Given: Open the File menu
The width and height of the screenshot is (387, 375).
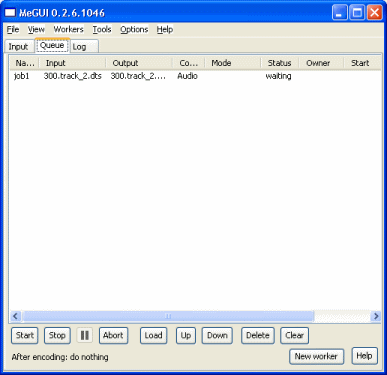Looking at the screenshot, I should tap(13, 30).
